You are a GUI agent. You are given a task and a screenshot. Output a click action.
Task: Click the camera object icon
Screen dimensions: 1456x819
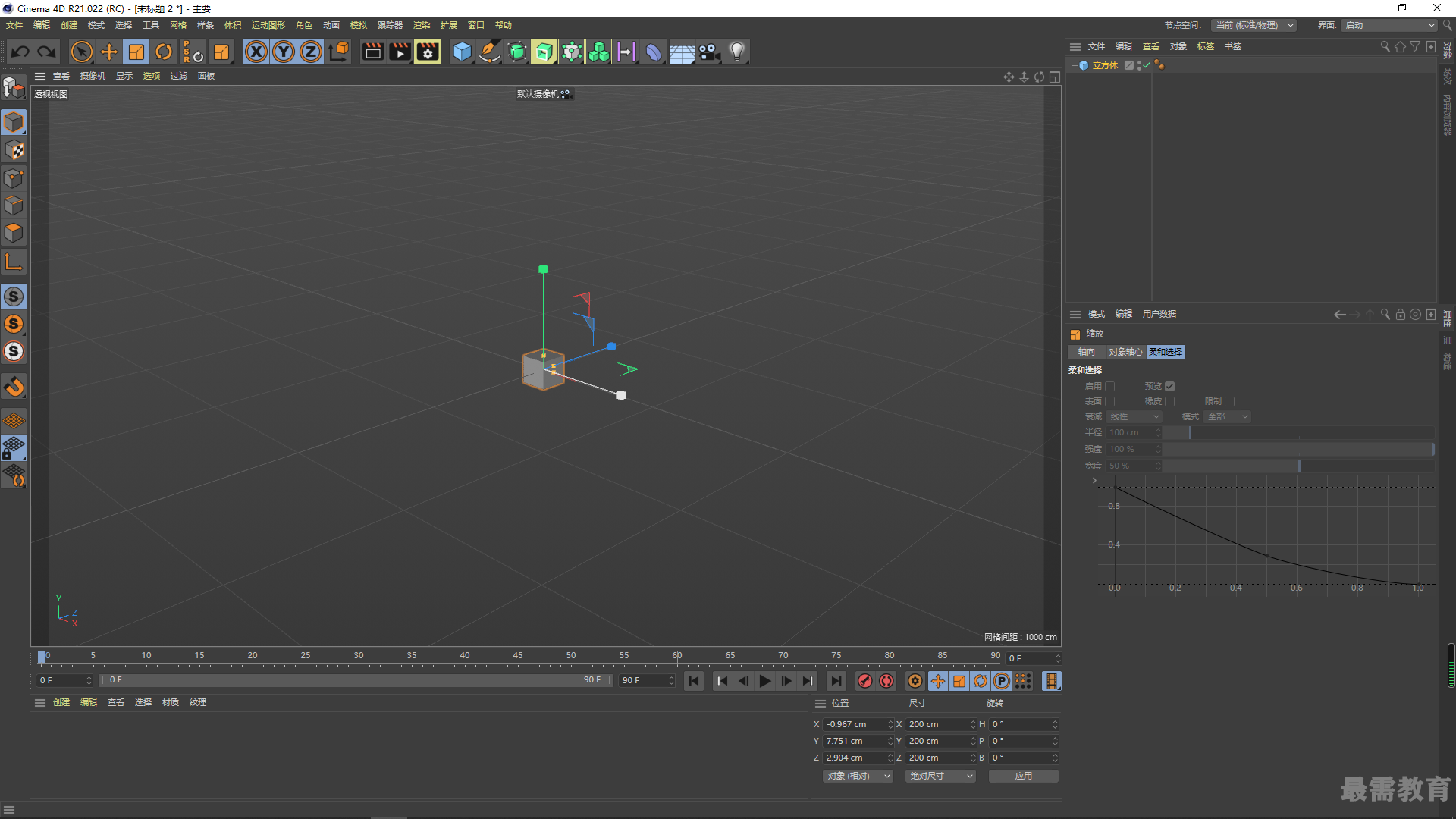pyautogui.click(x=709, y=52)
